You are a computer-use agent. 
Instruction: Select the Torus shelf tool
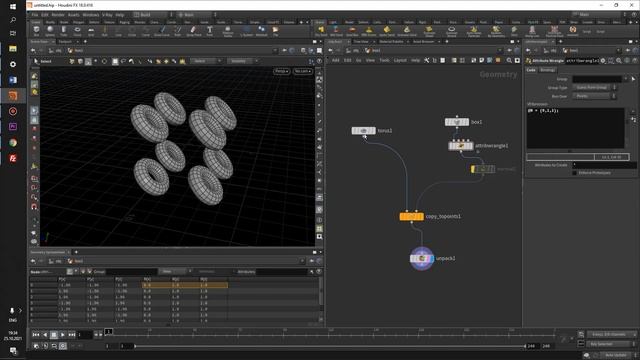tap(77, 31)
